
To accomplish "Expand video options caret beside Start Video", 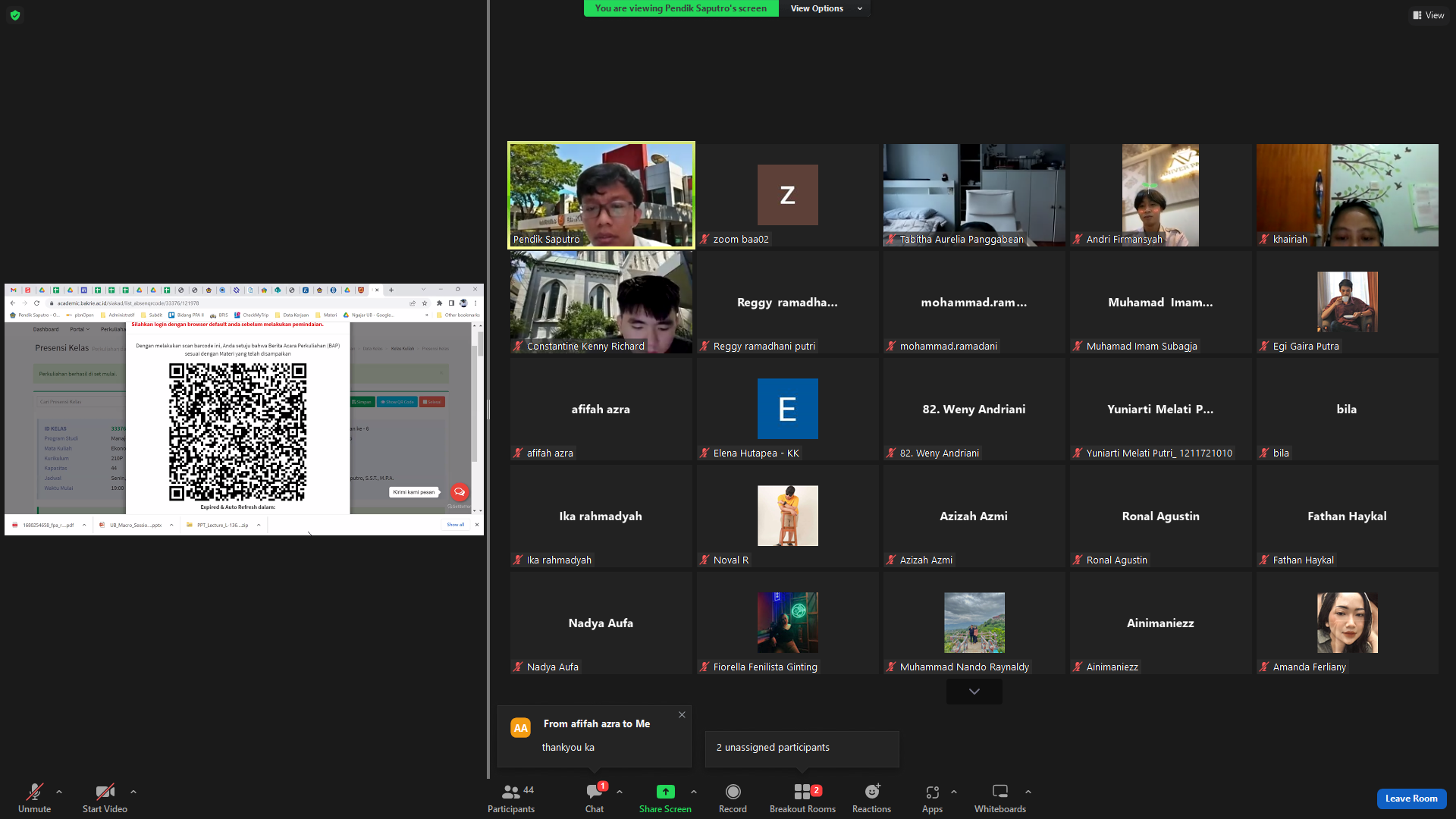I will tap(133, 792).
